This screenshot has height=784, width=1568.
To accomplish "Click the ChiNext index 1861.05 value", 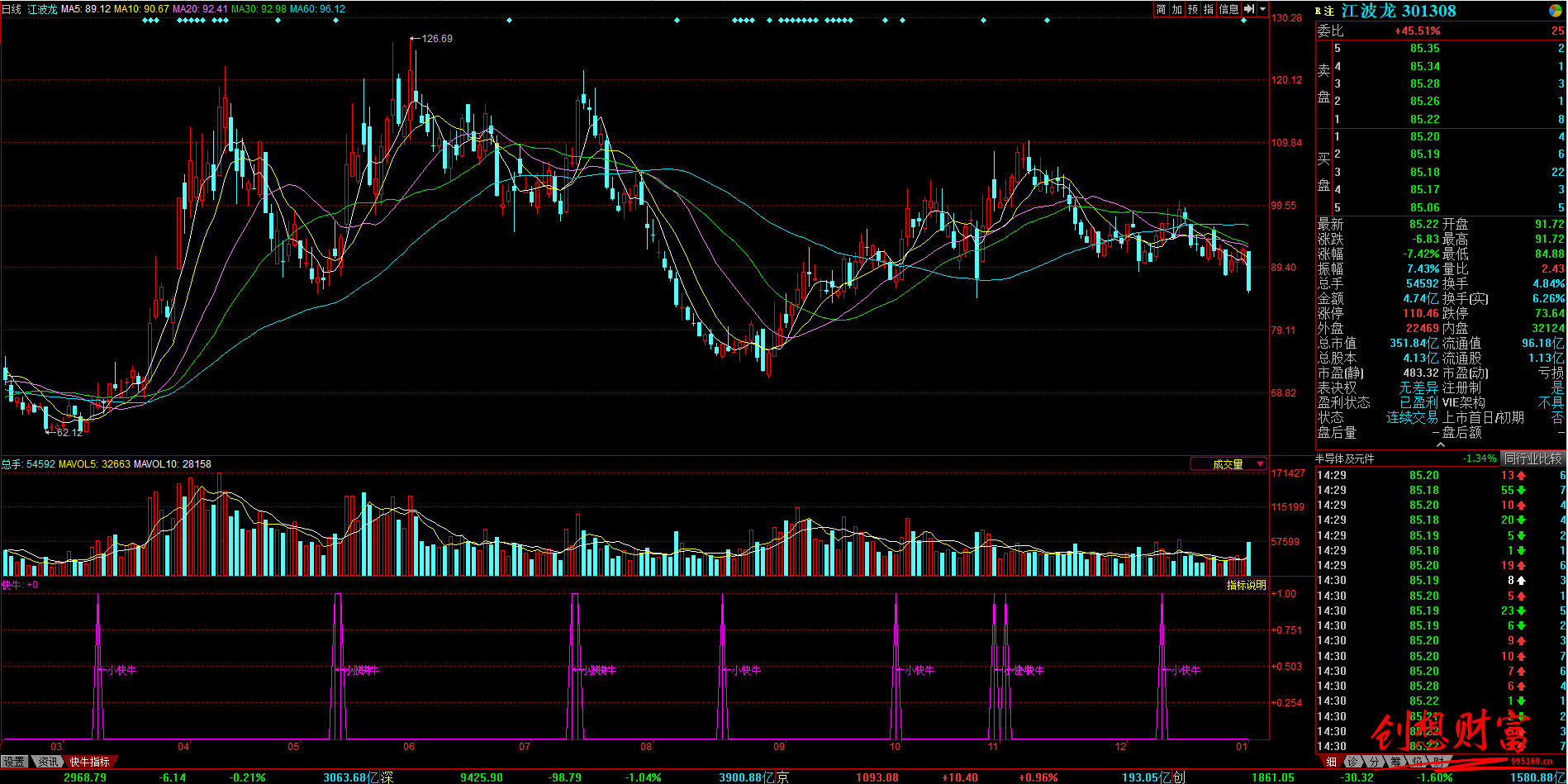I will (1273, 777).
